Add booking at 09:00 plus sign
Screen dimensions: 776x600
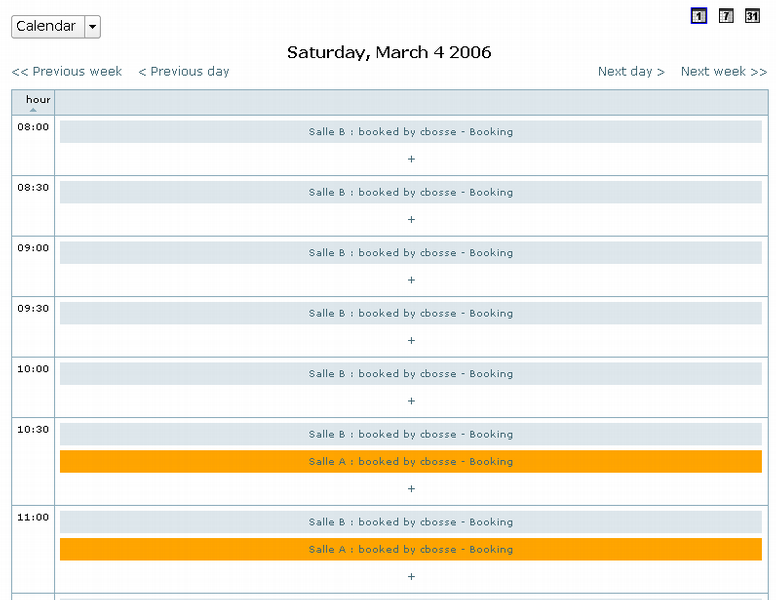pos(411,280)
